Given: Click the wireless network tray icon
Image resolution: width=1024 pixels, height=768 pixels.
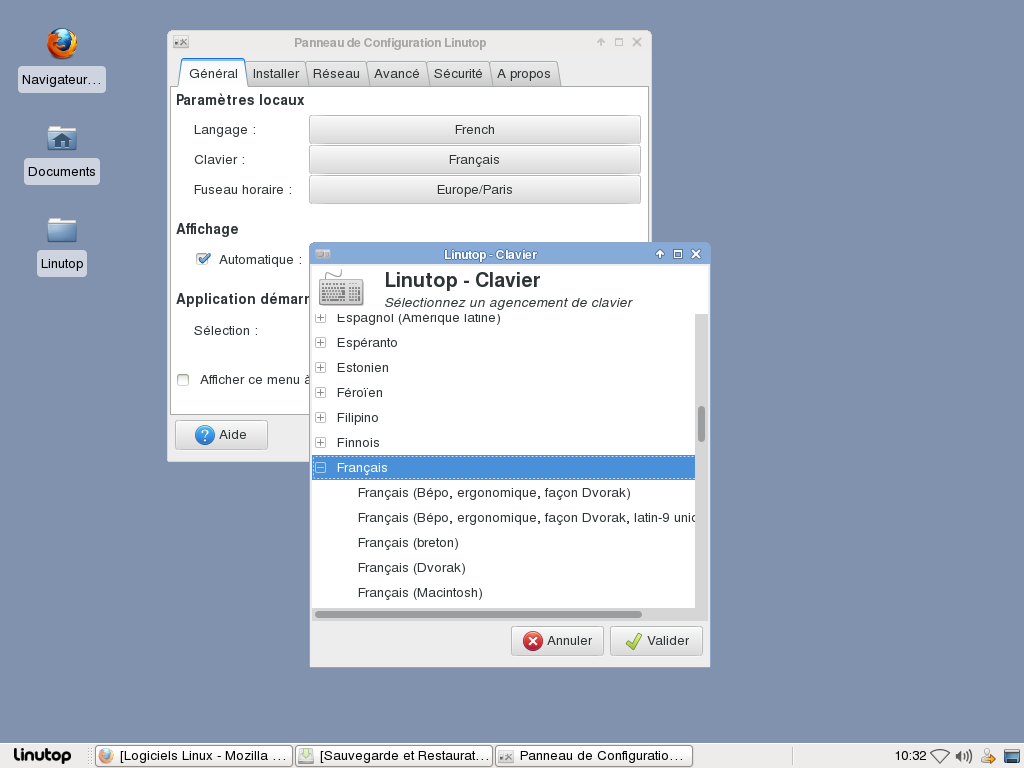Looking at the screenshot, I should click(x=940, y=756).
